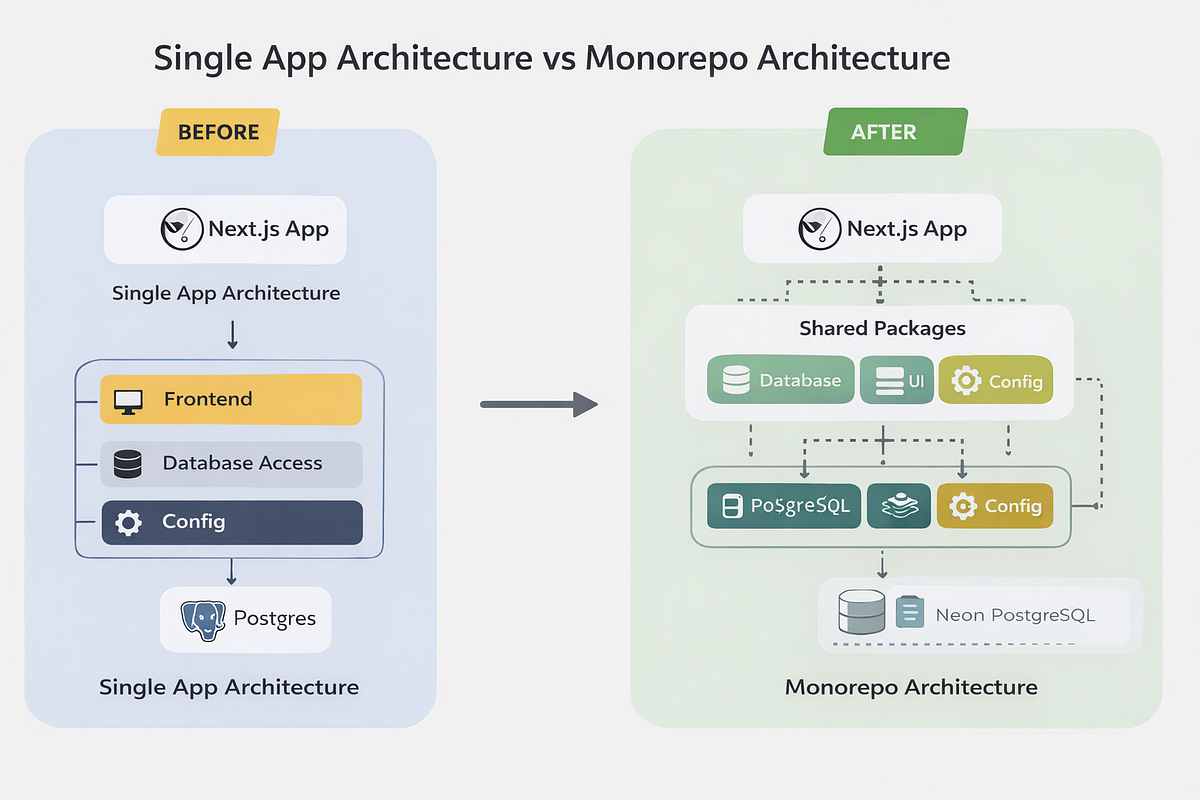Screen dimensions: 1200x800
Task: Click the stacked-bars icon in the UI chip
Action: 888,381
